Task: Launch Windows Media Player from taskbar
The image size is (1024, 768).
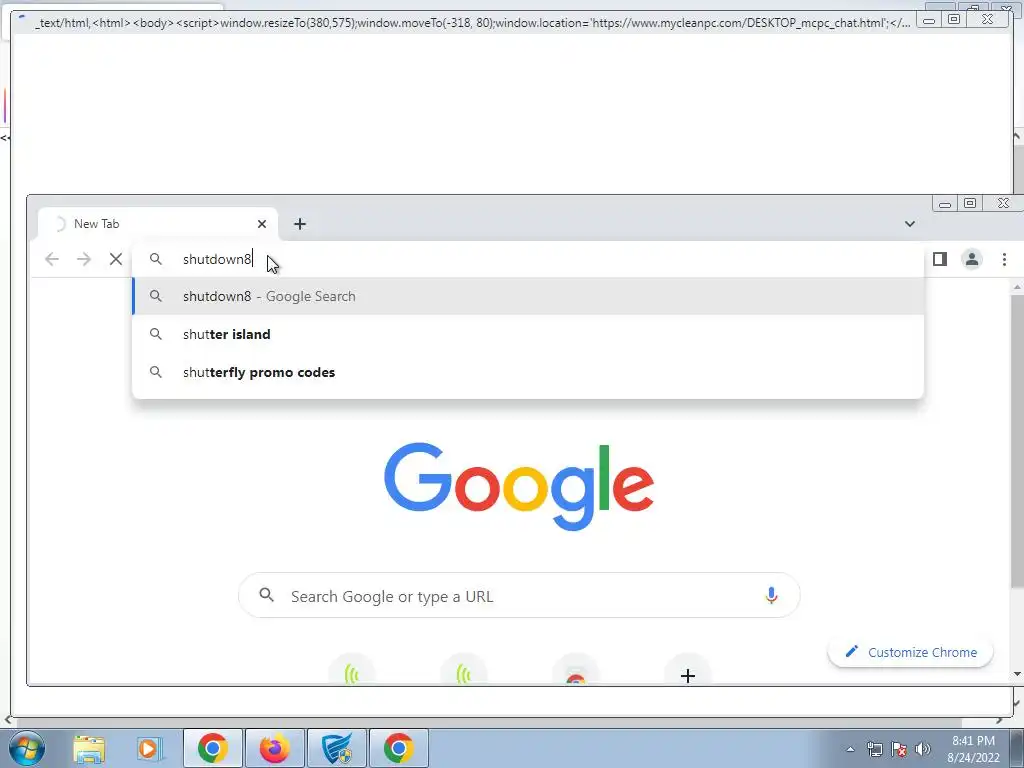Action: pos(150,748)
